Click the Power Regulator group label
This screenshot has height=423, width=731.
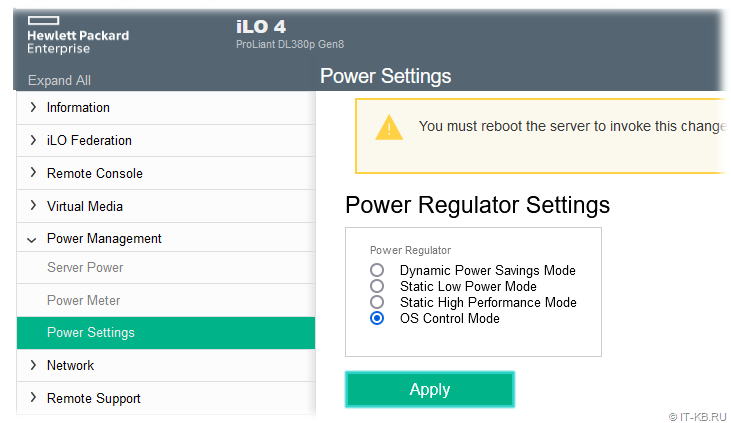[410, 250]
